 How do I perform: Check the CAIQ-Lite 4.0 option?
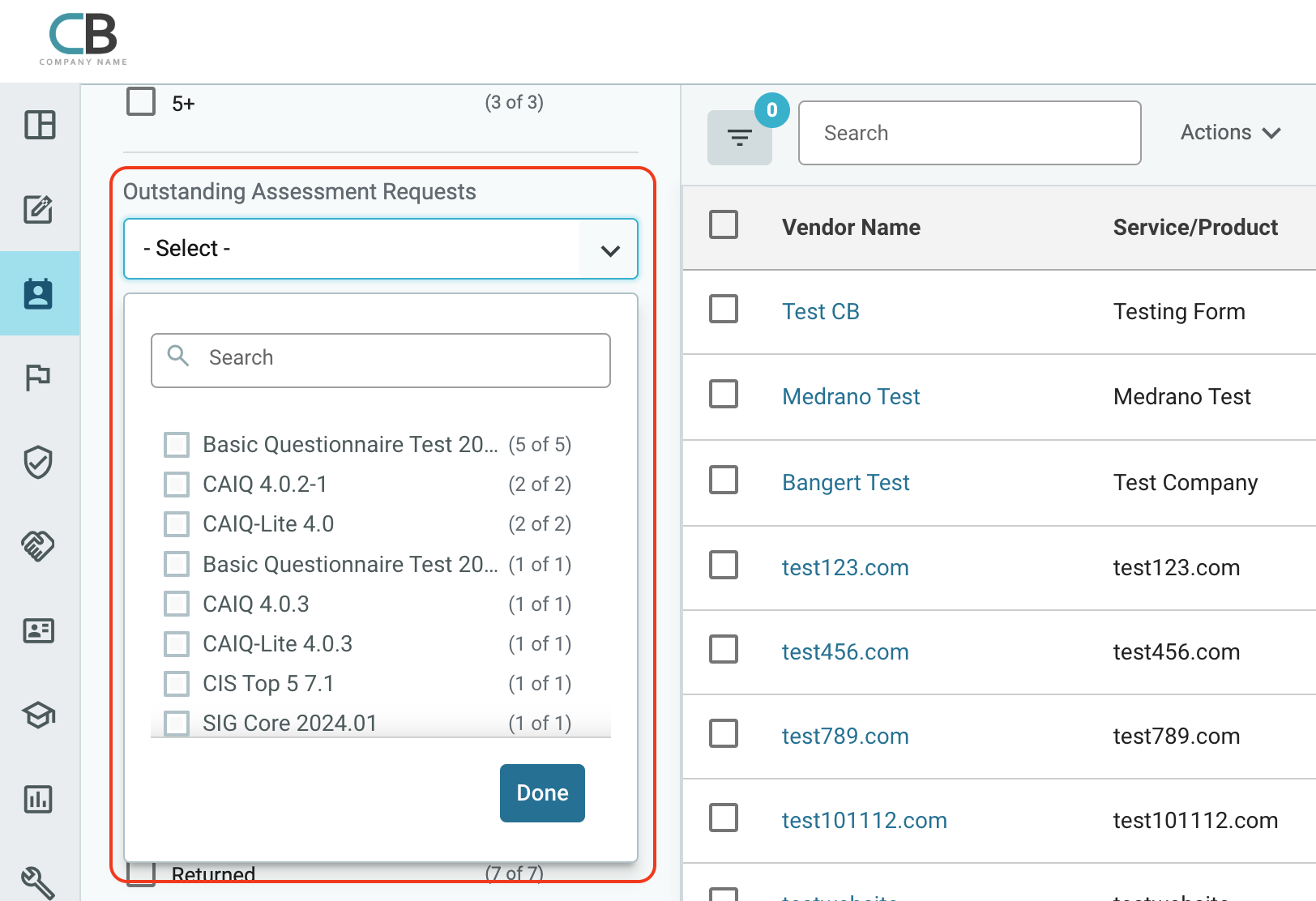coord(177,523)
